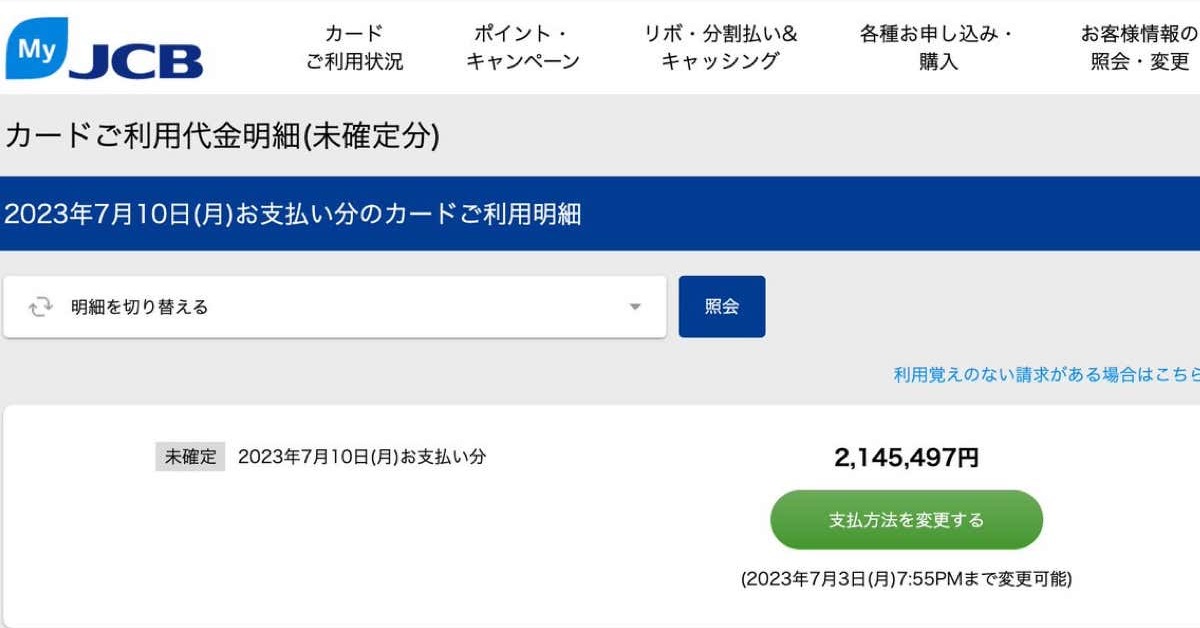The width and height of the screenshot is (1200, 628).
Task: Open the ポイント・キャンペーン menu
Action: 522,47
